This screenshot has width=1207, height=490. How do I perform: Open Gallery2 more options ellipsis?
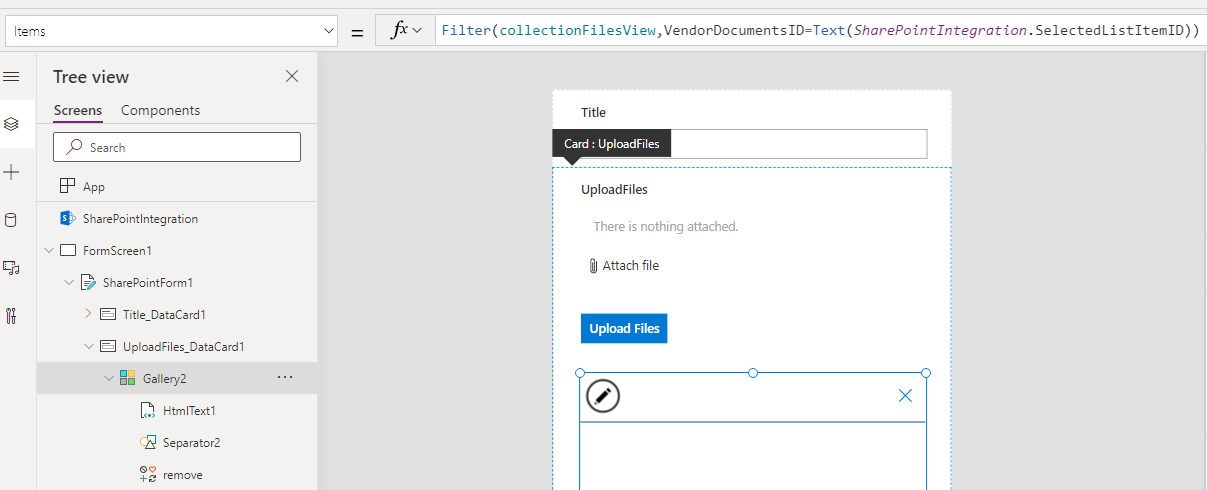tap(285, 377)
